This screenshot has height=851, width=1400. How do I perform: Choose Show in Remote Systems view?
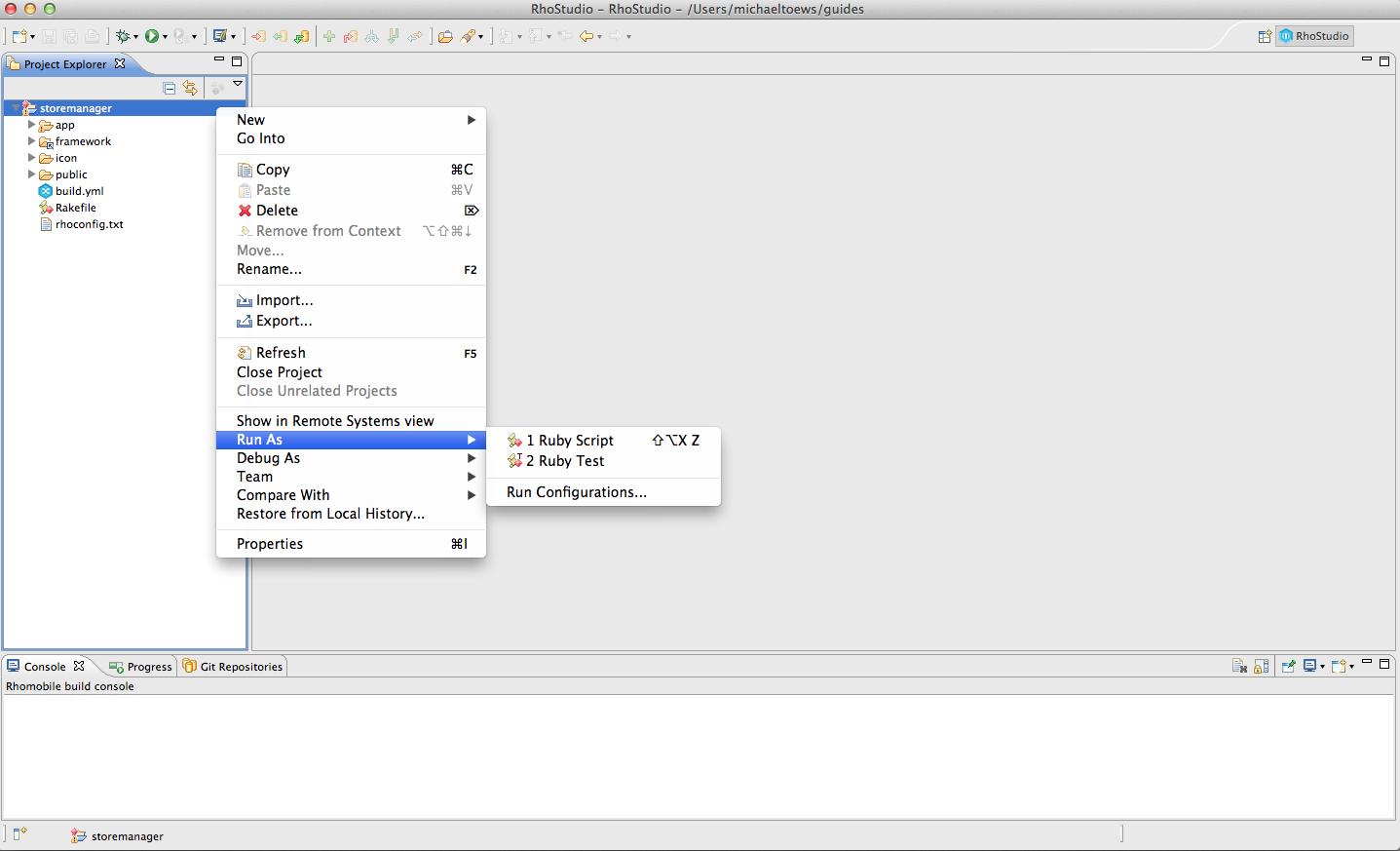(x=351, y=421)
